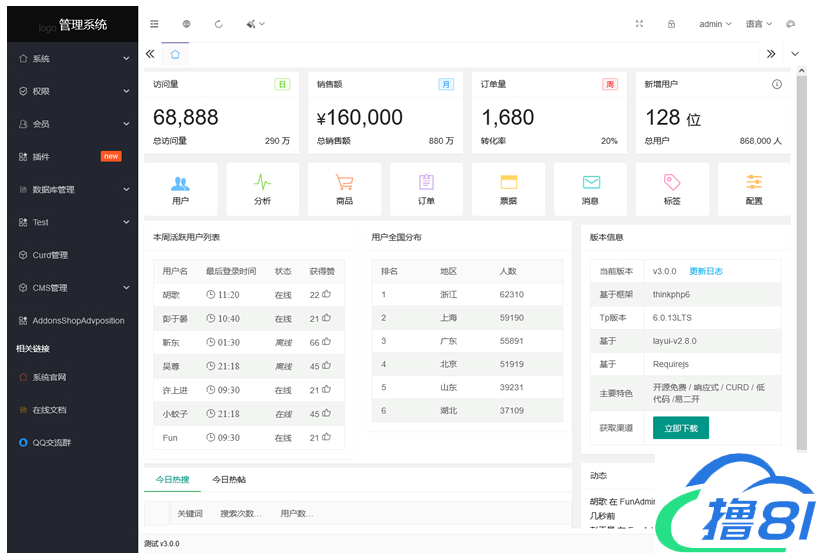Expand the 系统 sidebar menu
This screenshot has height=553, width=817.
pyautogui.click(x=72, y=59)
